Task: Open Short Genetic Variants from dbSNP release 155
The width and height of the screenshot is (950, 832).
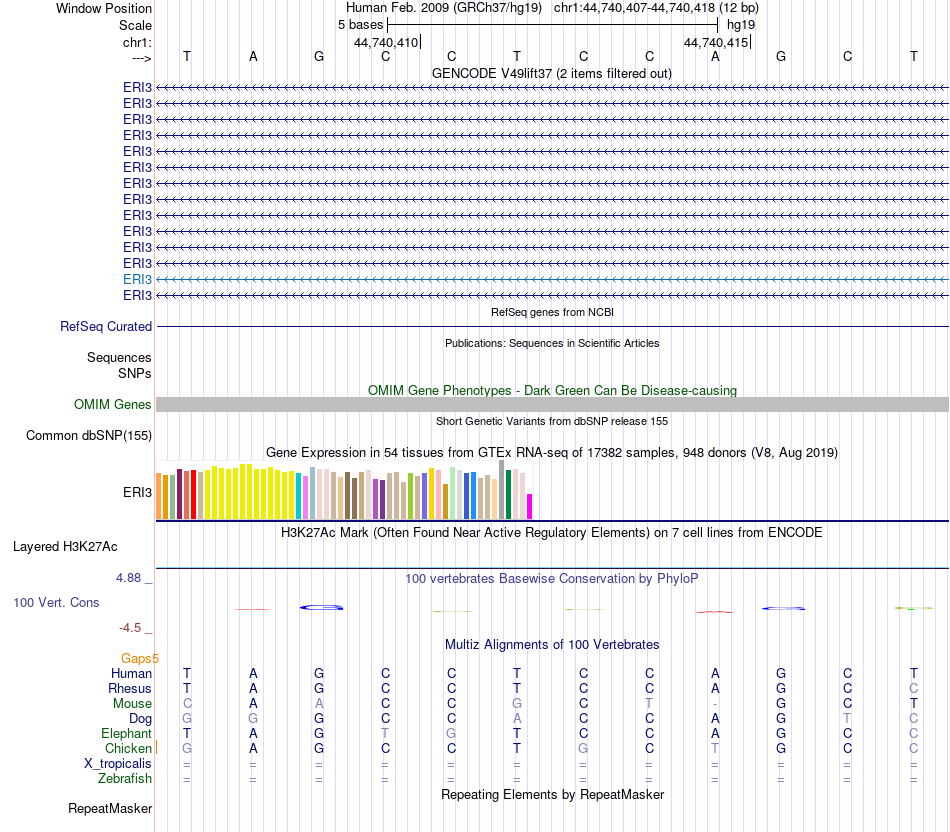Action: coord(552,421)
